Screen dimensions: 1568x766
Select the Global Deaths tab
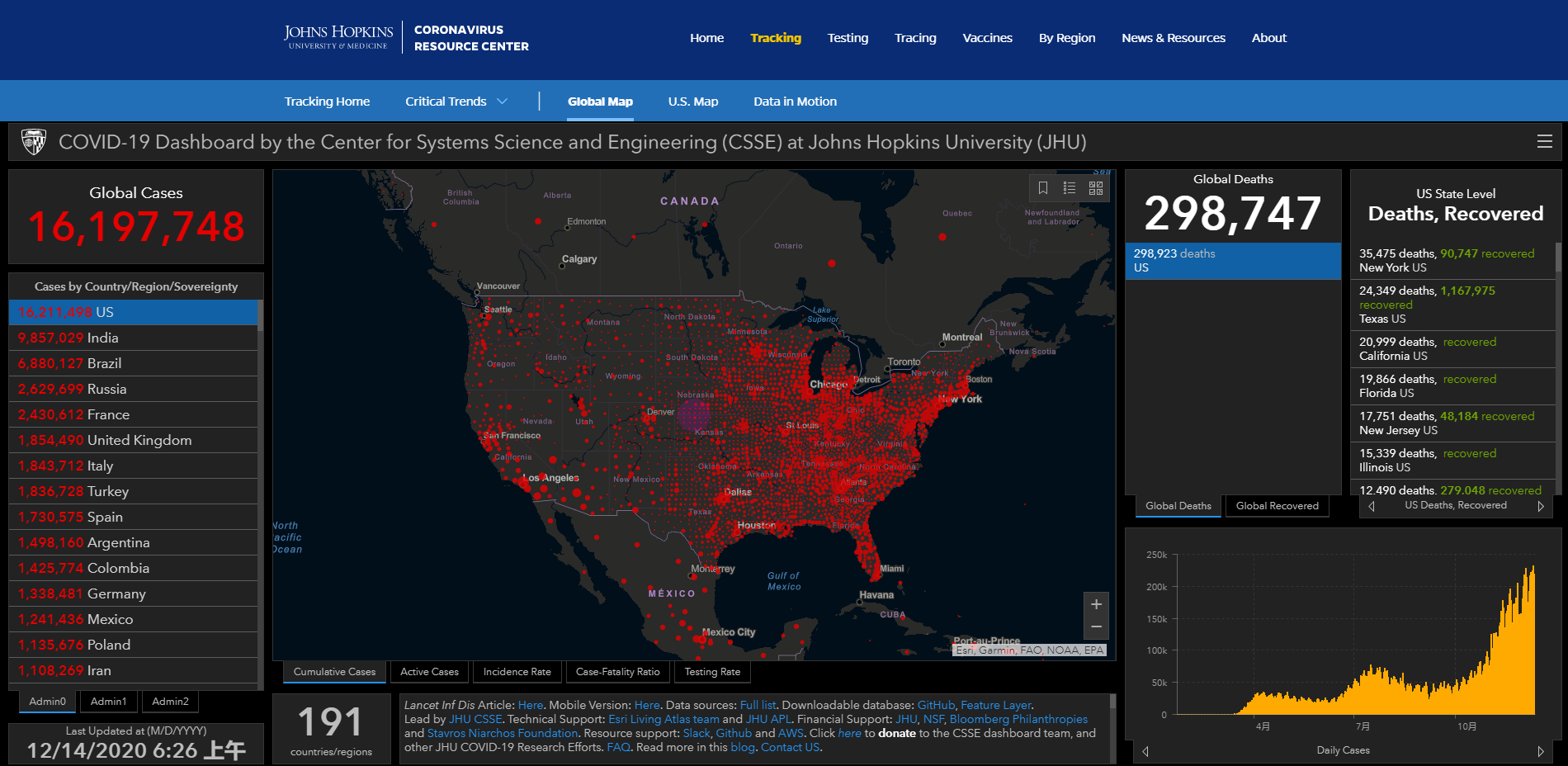coord(1178,506)
